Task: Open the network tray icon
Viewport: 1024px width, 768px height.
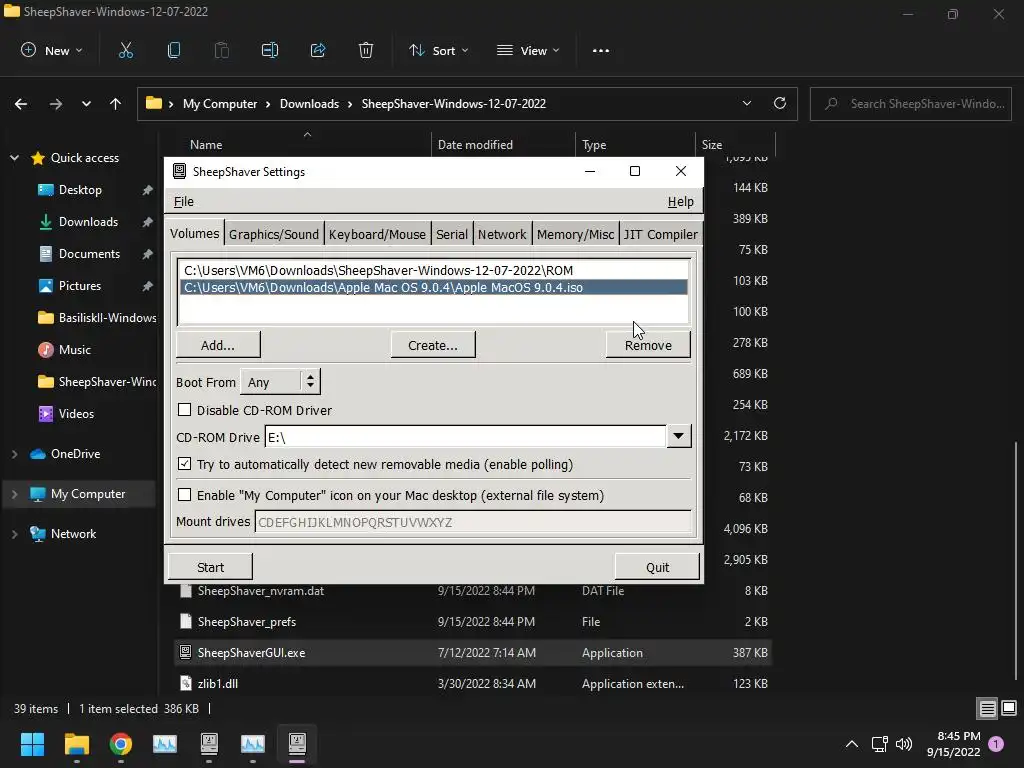Action: point(880,744)
